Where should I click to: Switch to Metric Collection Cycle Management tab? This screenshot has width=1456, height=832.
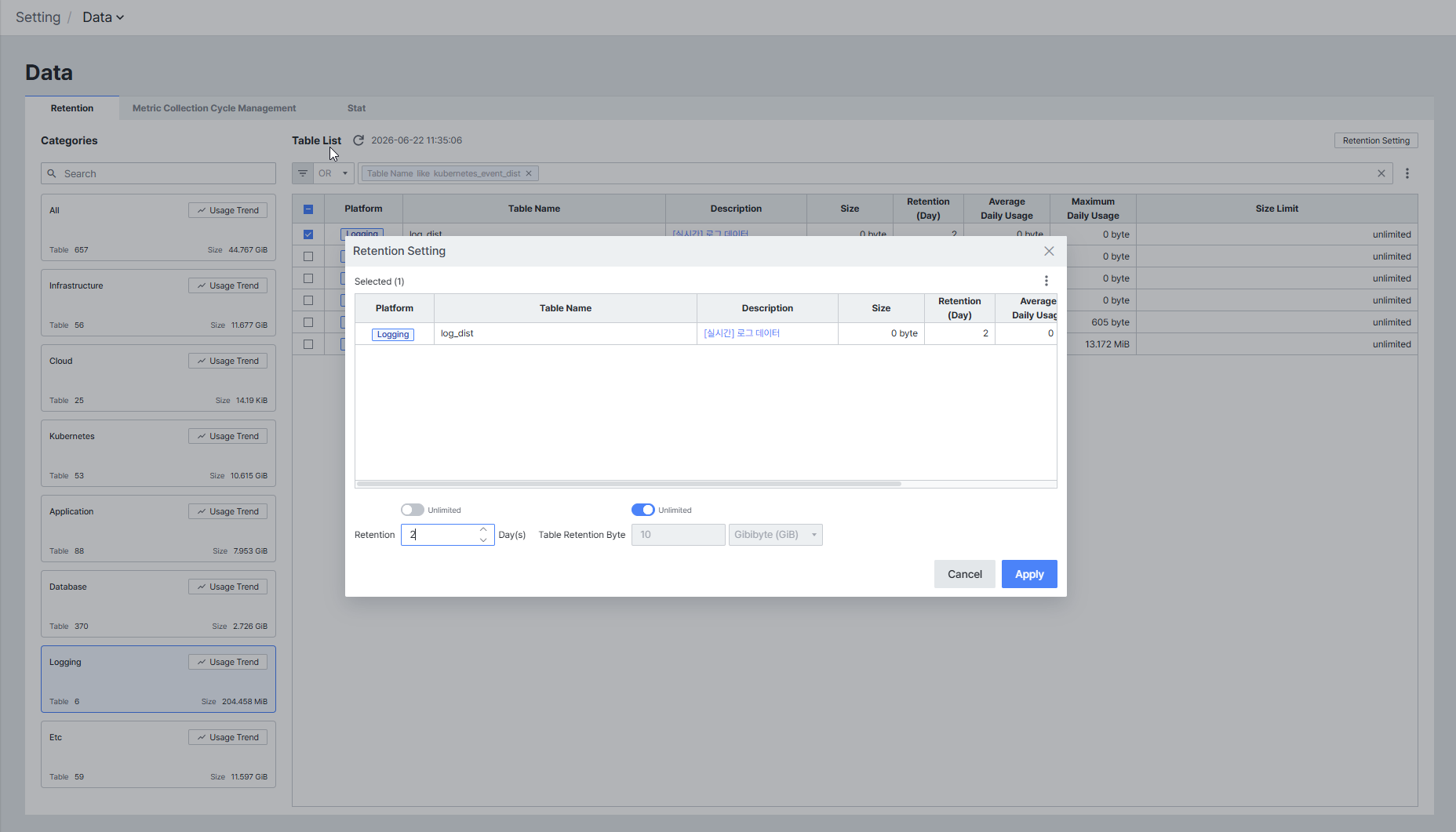(x=214, y=108)
